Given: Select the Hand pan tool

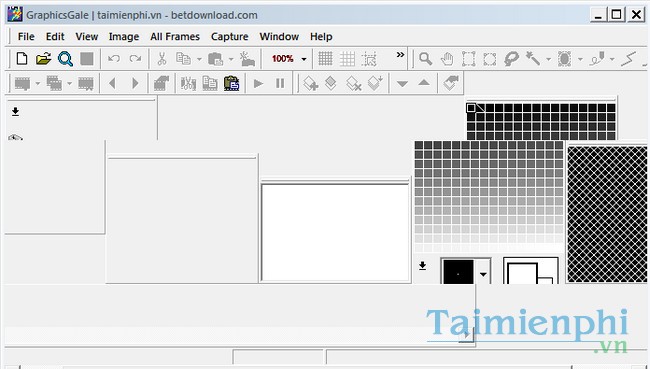Looking at the screenshot, I should coord(447,59).
